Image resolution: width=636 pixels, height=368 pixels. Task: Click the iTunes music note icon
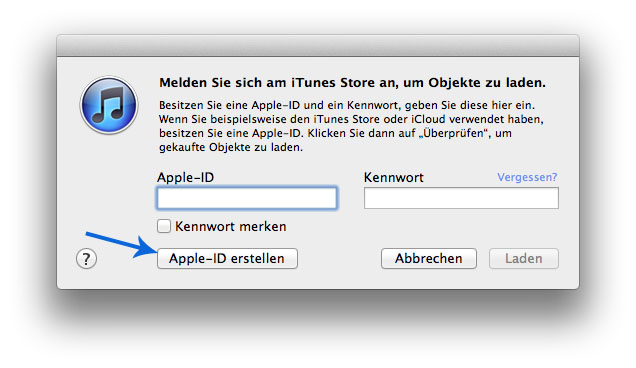coord(109,105)
